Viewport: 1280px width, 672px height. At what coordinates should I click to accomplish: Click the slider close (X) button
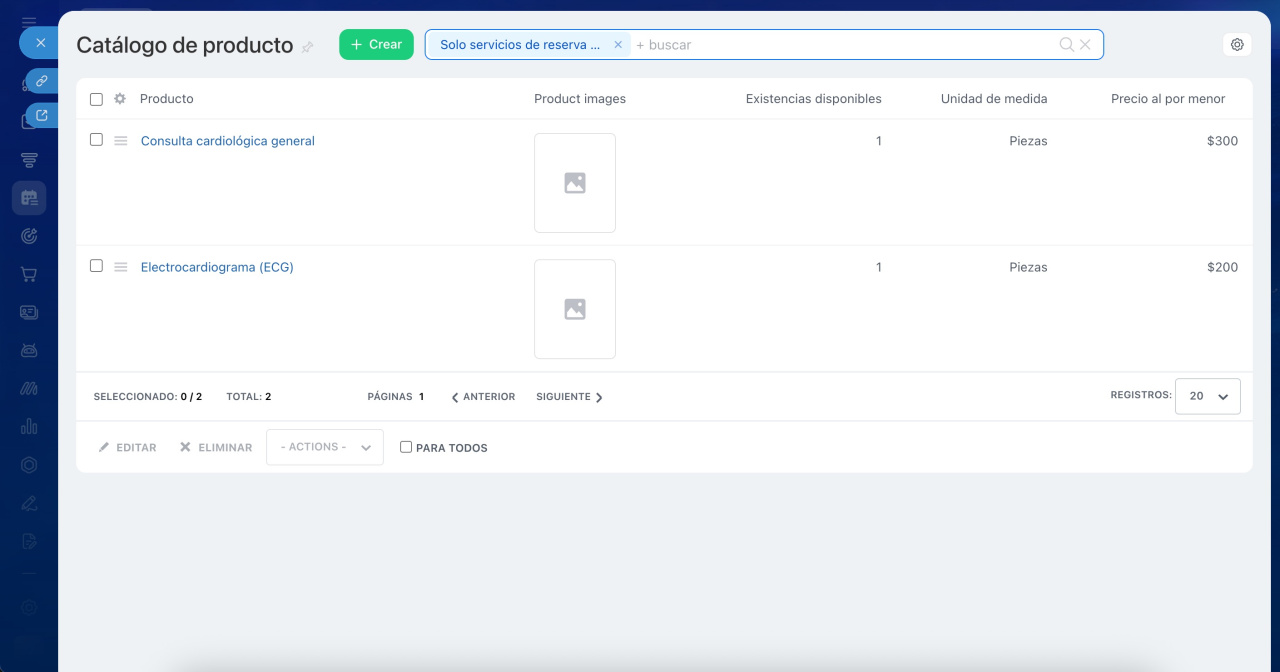coord(40,43)
